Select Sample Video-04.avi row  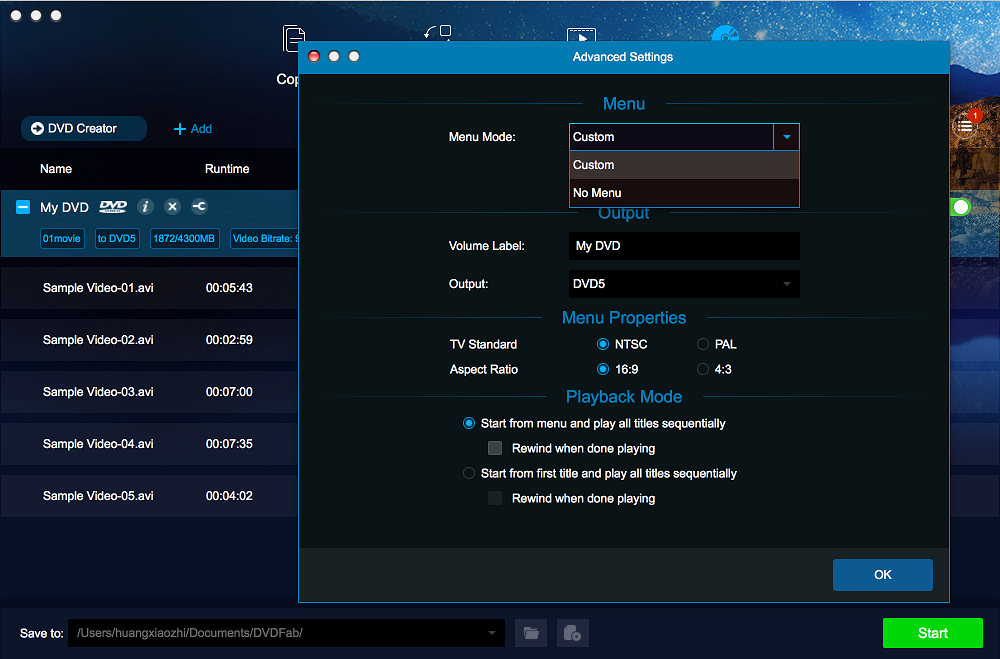(149, 444)
